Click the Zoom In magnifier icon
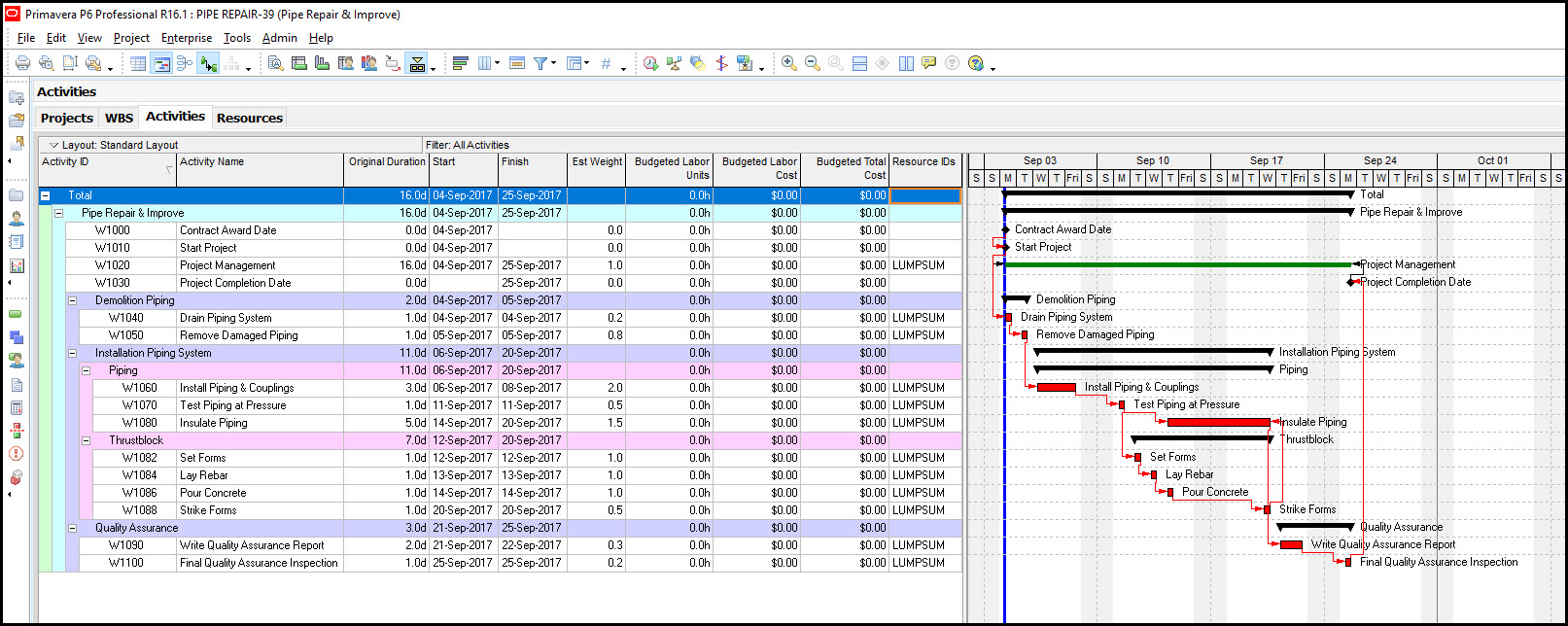The height and width of the screenshot is (626, 1568). click(788, 63)
